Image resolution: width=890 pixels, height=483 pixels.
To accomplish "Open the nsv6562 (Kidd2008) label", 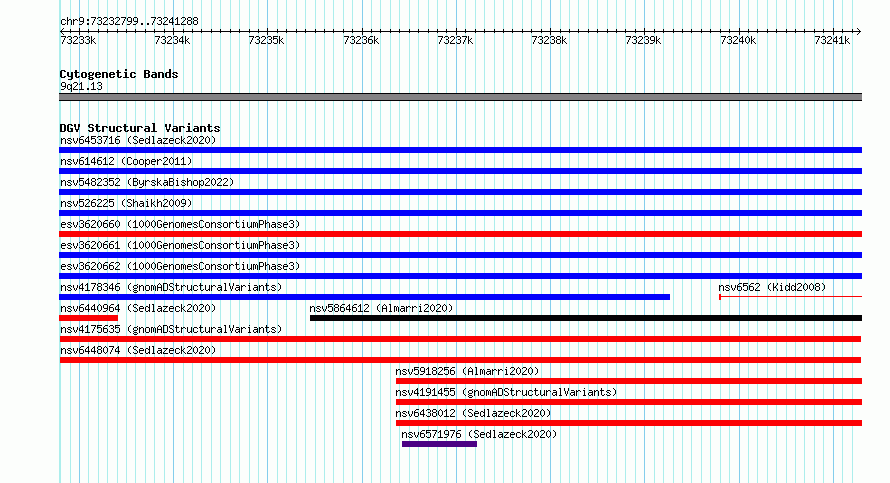I will 772,287.
